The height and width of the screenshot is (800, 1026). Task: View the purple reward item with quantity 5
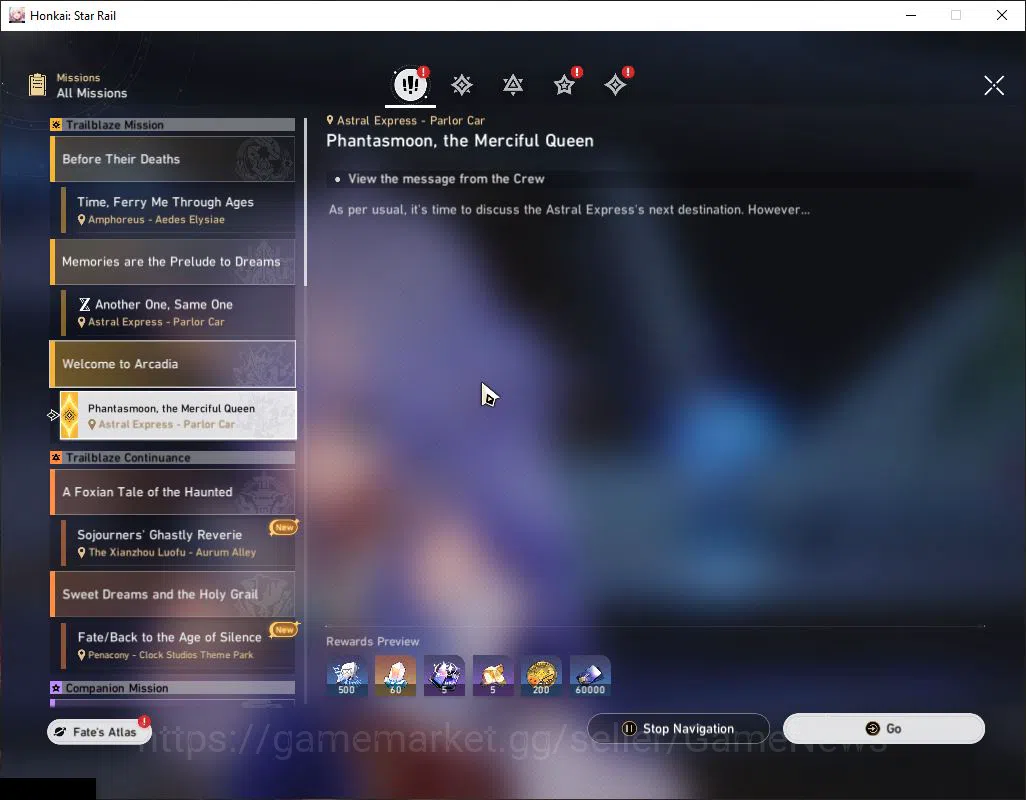click(x=444, y=676)
